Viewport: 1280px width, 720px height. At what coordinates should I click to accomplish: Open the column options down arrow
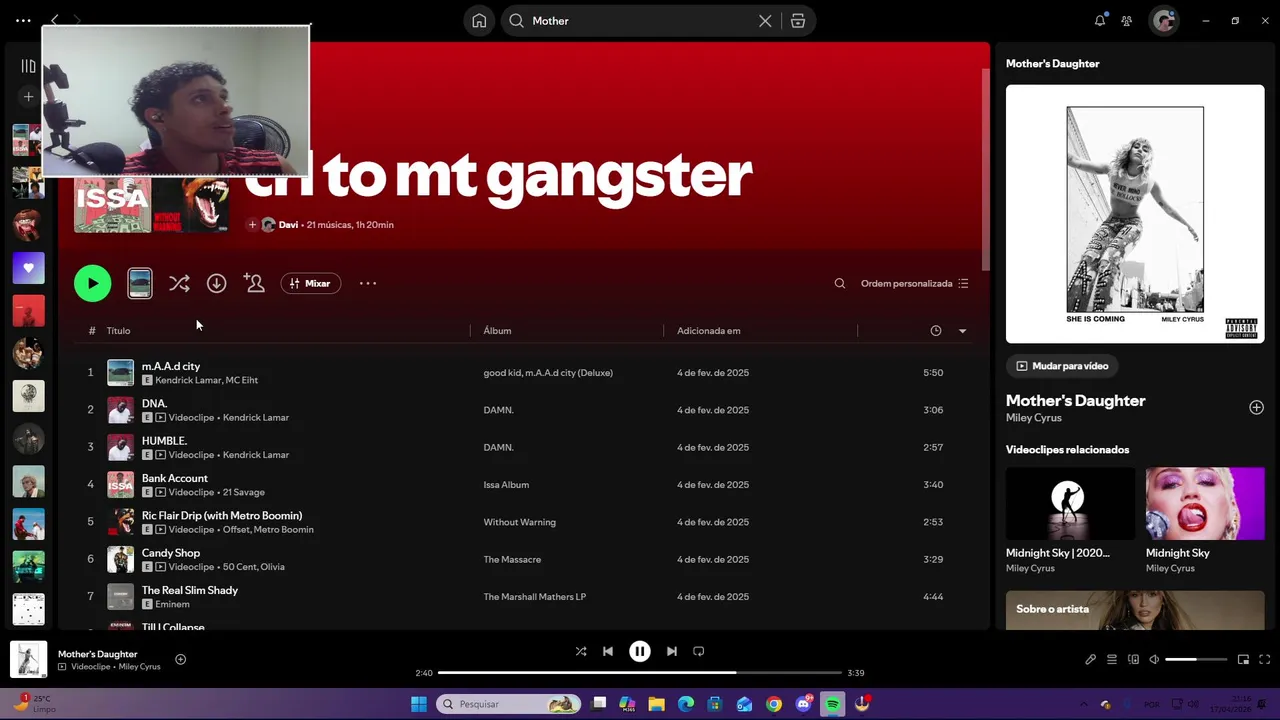click(962, 331)
